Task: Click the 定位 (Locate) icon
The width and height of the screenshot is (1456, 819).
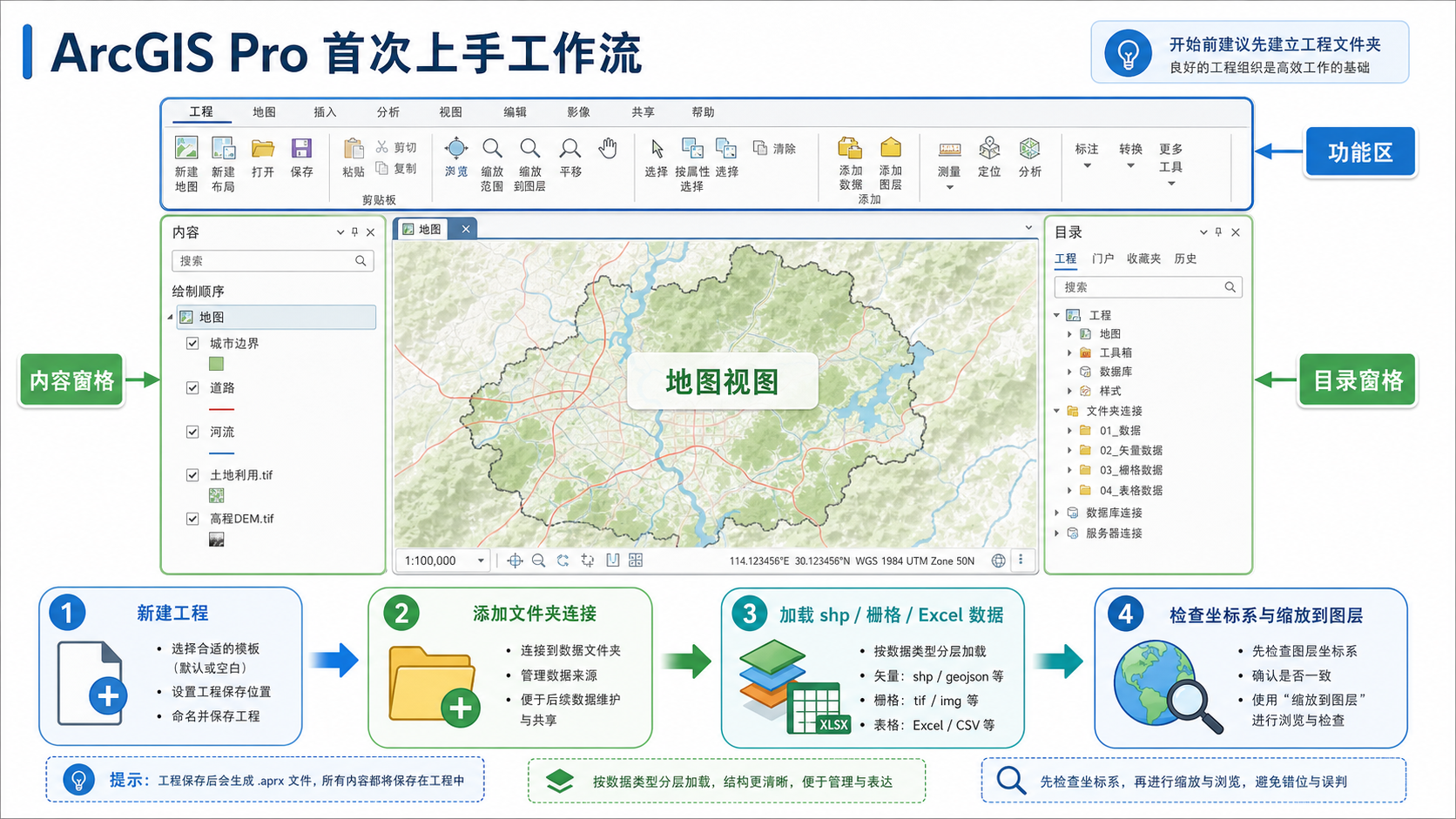Action: click(x=989, y=148)
